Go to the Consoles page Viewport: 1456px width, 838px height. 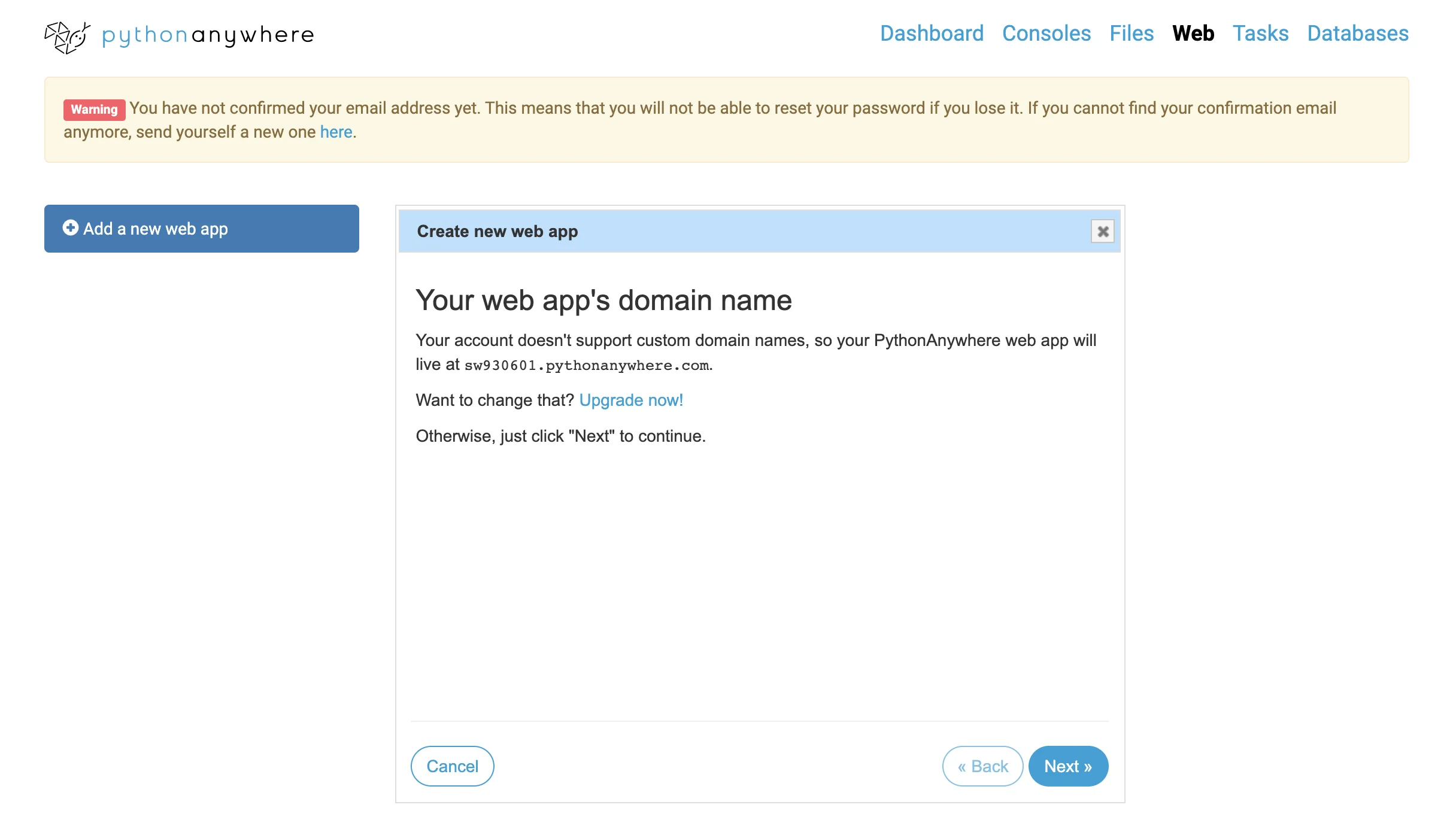coord(1046,34)
